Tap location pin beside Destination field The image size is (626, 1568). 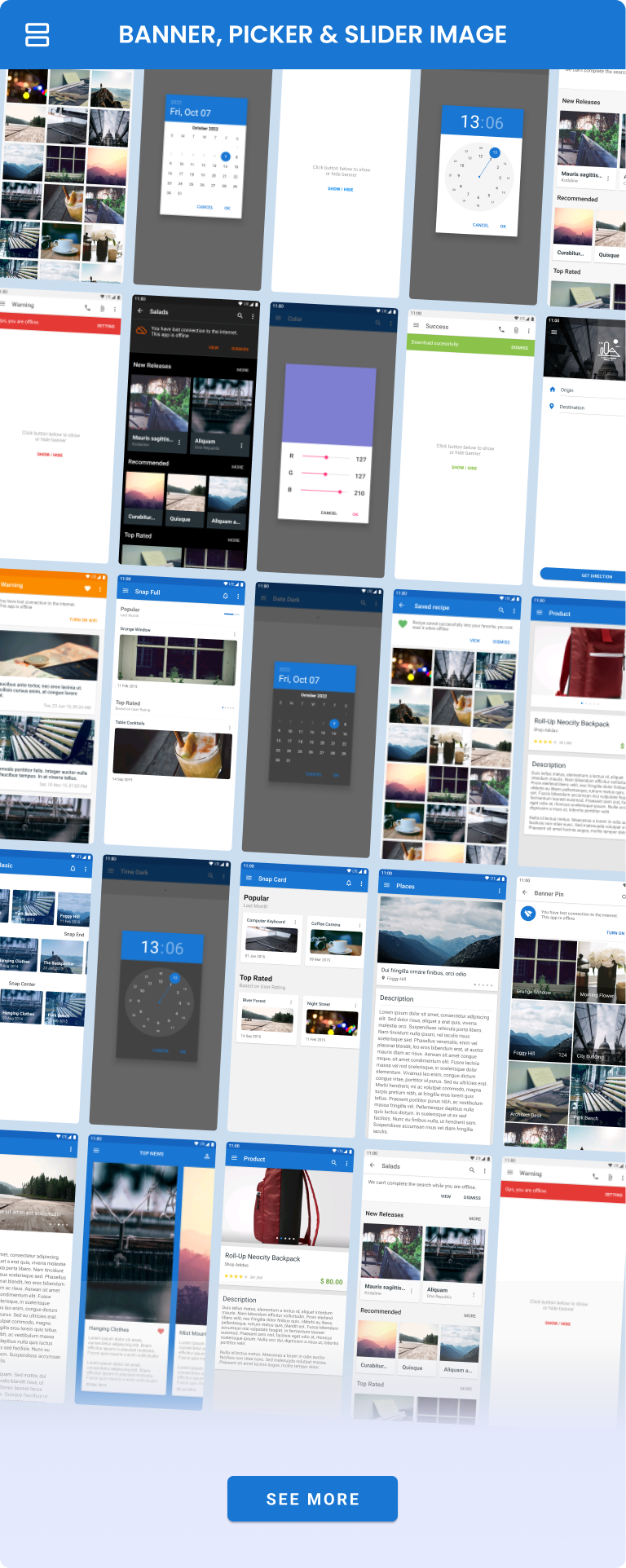(552, 406)
